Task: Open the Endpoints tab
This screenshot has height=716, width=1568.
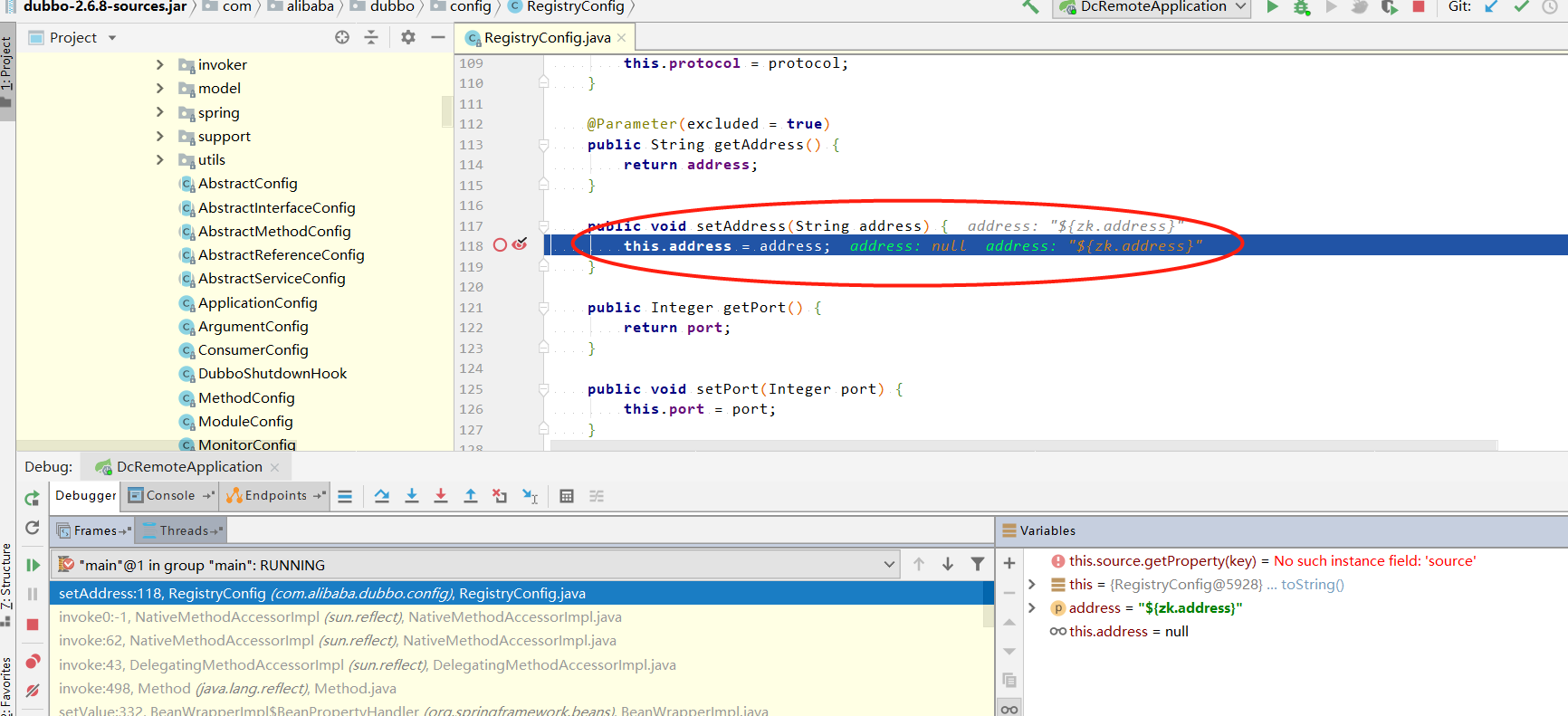Action: pyautogui.click(x=276, y=496)
